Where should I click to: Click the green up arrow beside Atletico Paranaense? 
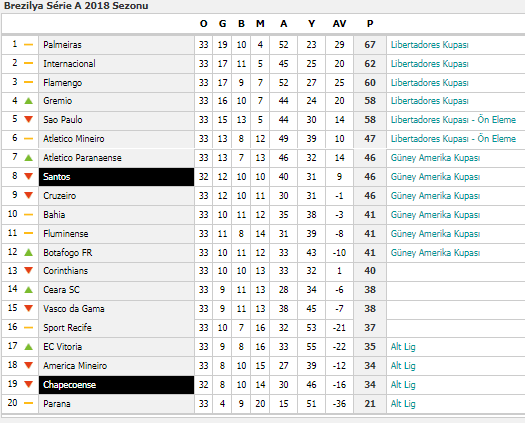pos(29,157)
